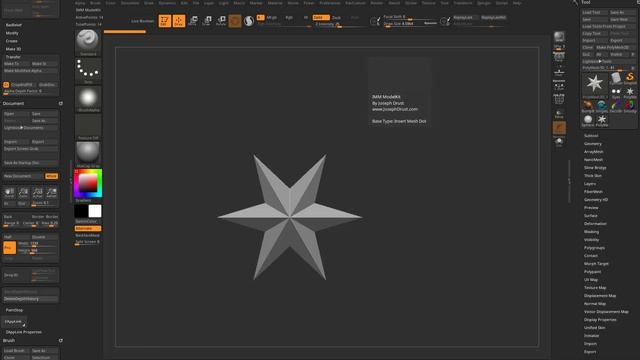Click the BPR render icon
640x360 pixels.
[x=559, y=38]
